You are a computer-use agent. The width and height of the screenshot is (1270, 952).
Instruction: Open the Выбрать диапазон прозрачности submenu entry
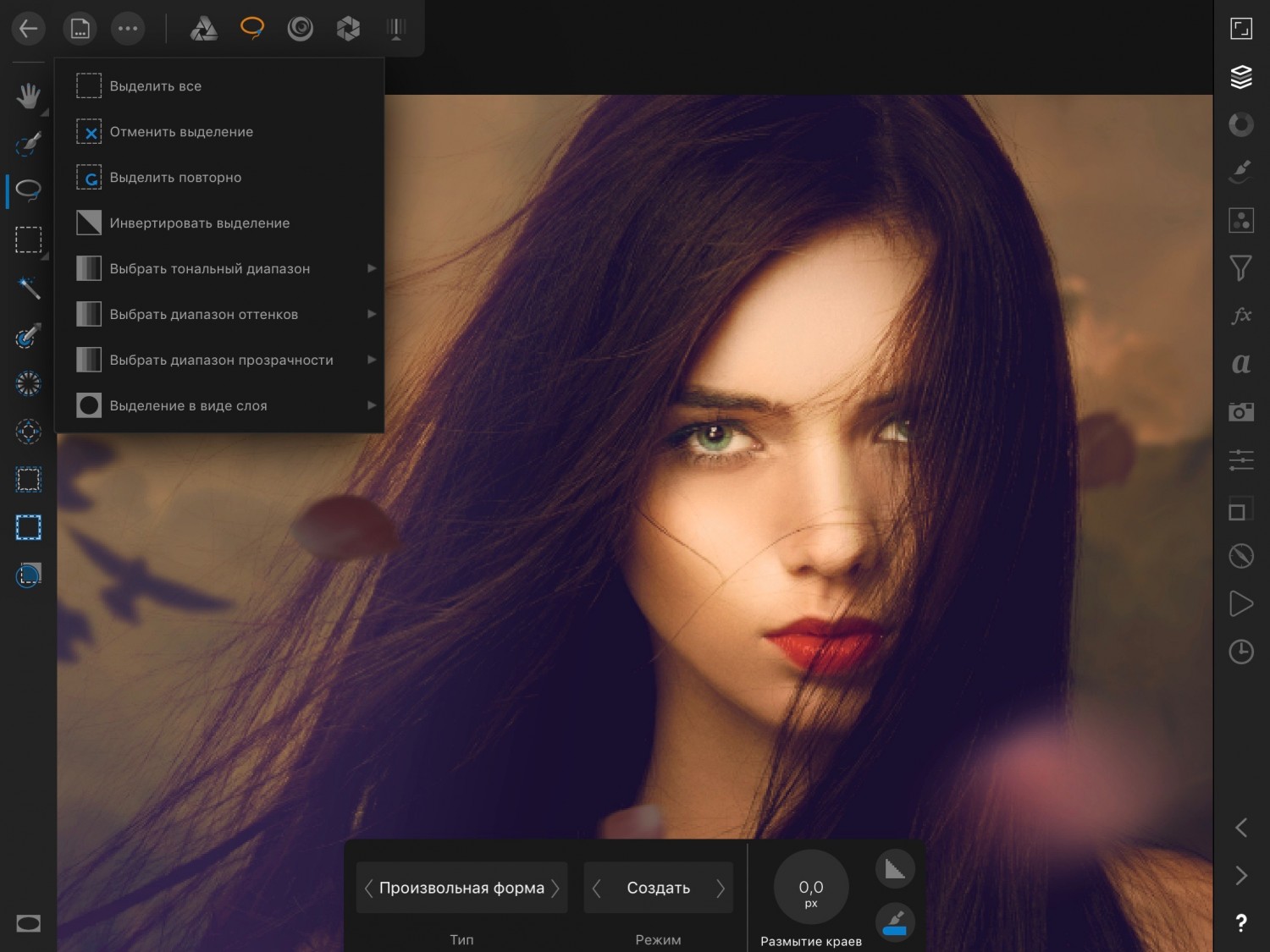pos(219,360)
